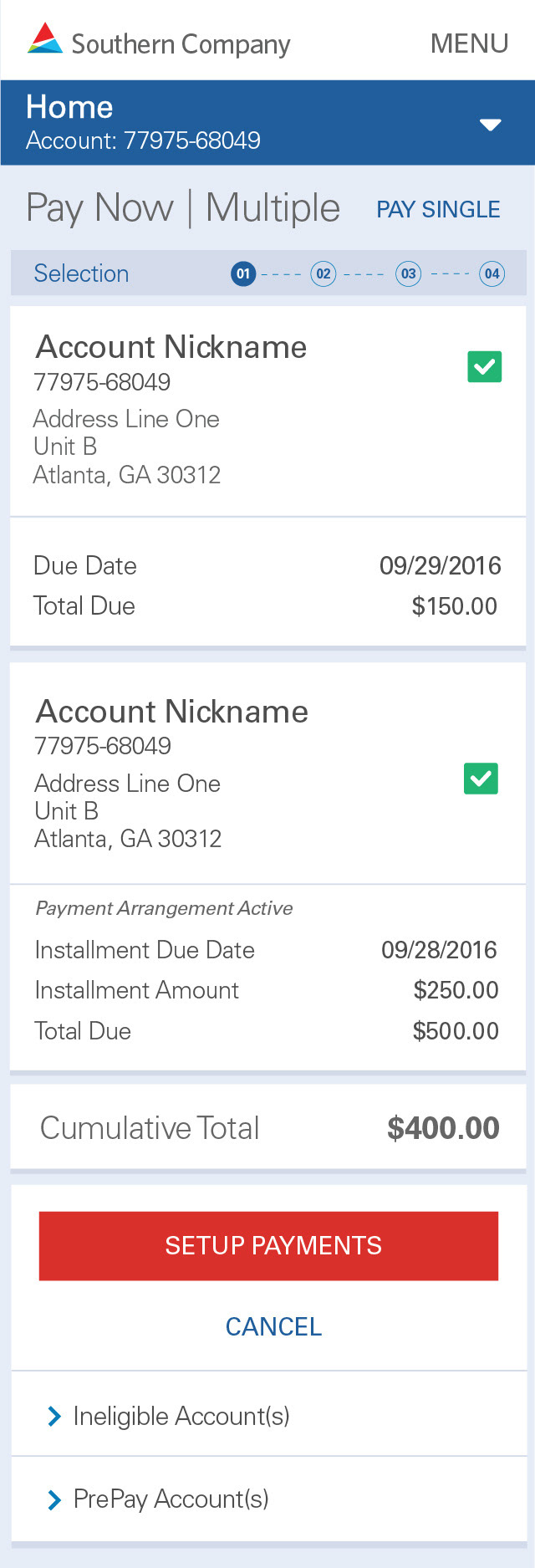Open first Account Nickname card title
Image resolution: width=535 pixels, height=1568 pixels.
(x=171, y=347)
